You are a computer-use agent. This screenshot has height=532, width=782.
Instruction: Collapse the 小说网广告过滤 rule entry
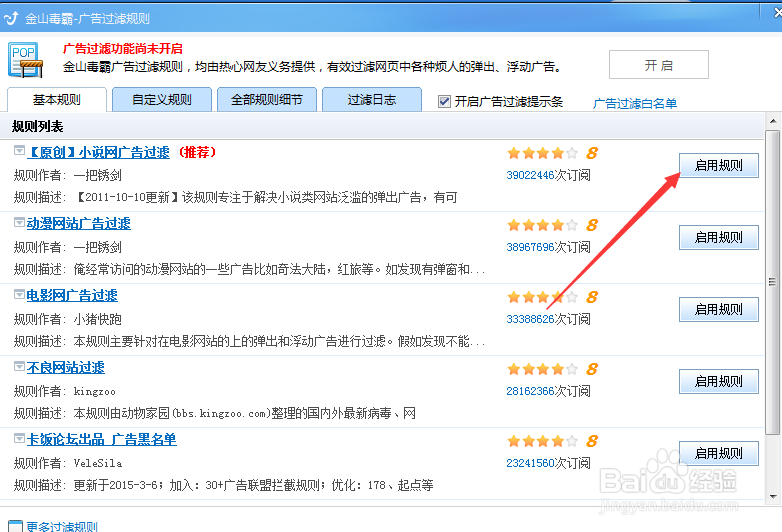pos(19,150)
